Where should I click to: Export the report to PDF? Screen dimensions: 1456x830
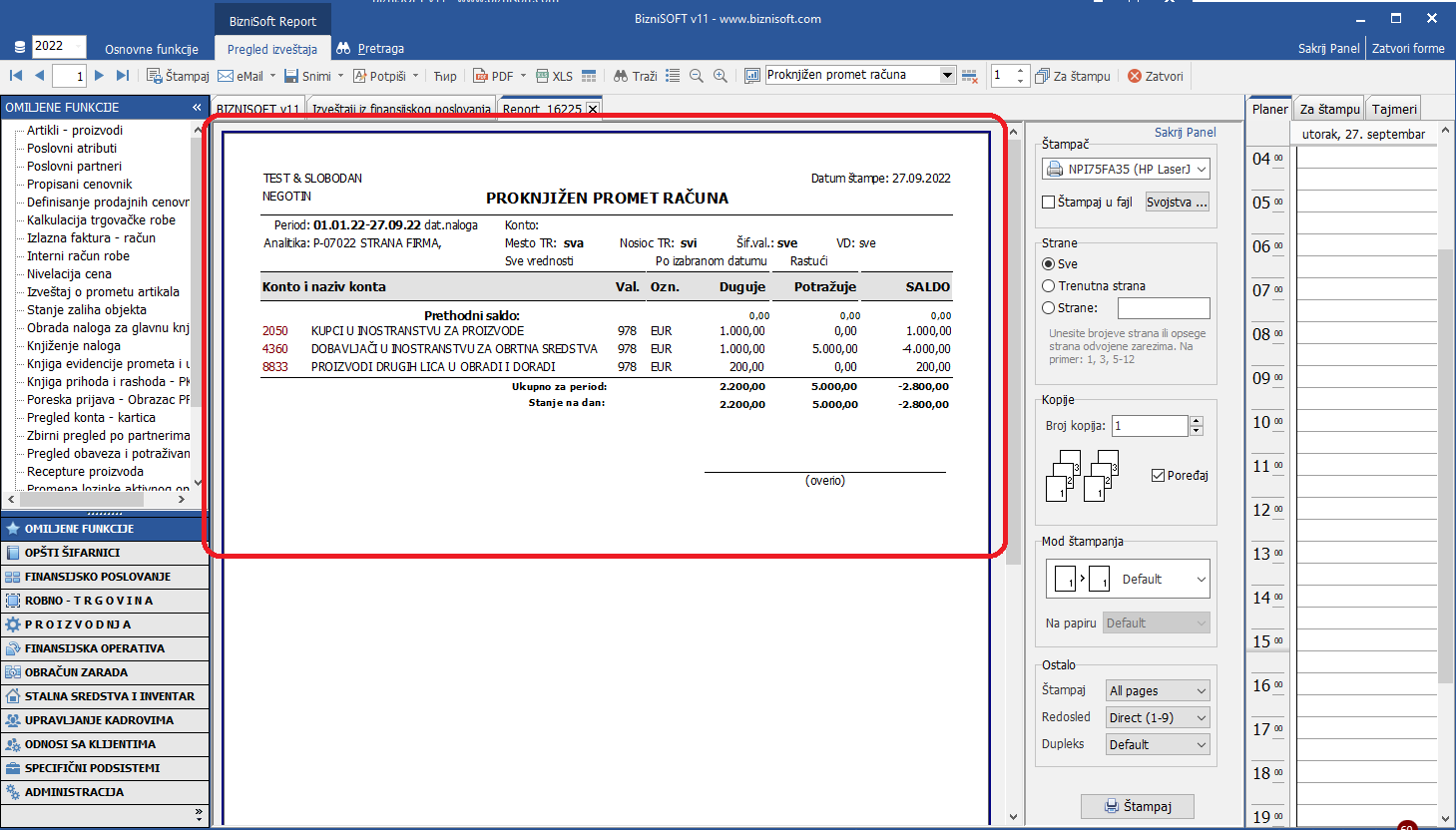[x=493, y=76]
